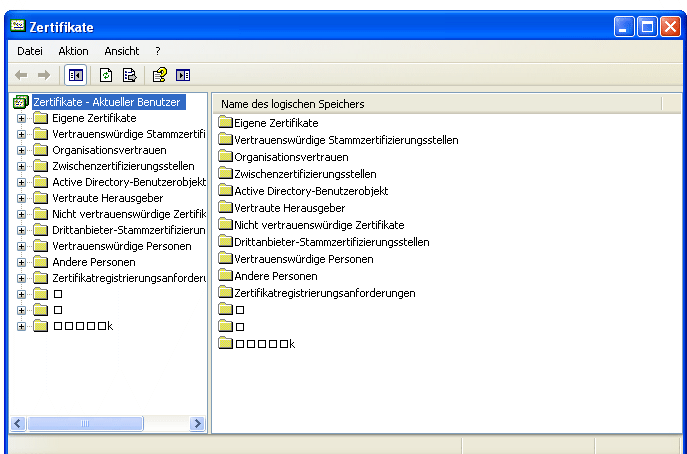Expand the Eigene Zertifikate tree node
Viewport: 687px width, 454px height.
(22, 118)
